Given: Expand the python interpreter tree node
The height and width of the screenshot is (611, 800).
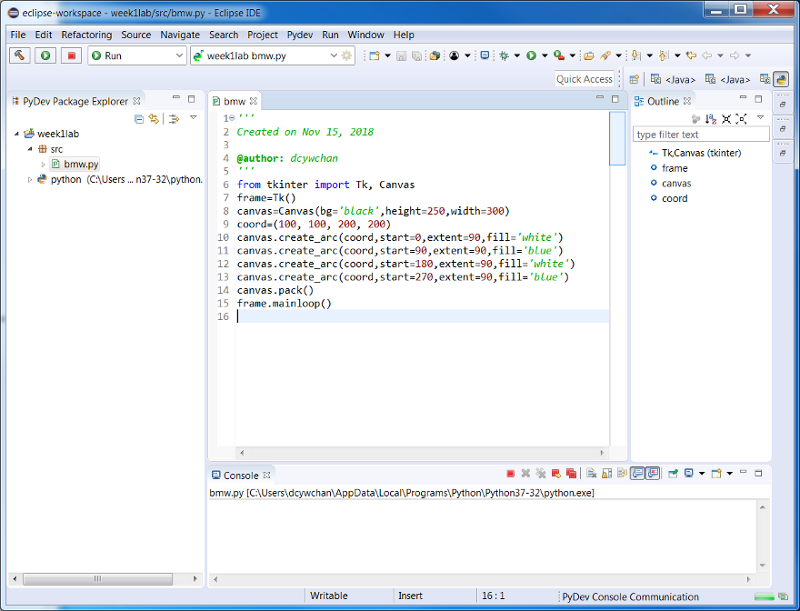Looking at the screenshot, I should point(30,180).
